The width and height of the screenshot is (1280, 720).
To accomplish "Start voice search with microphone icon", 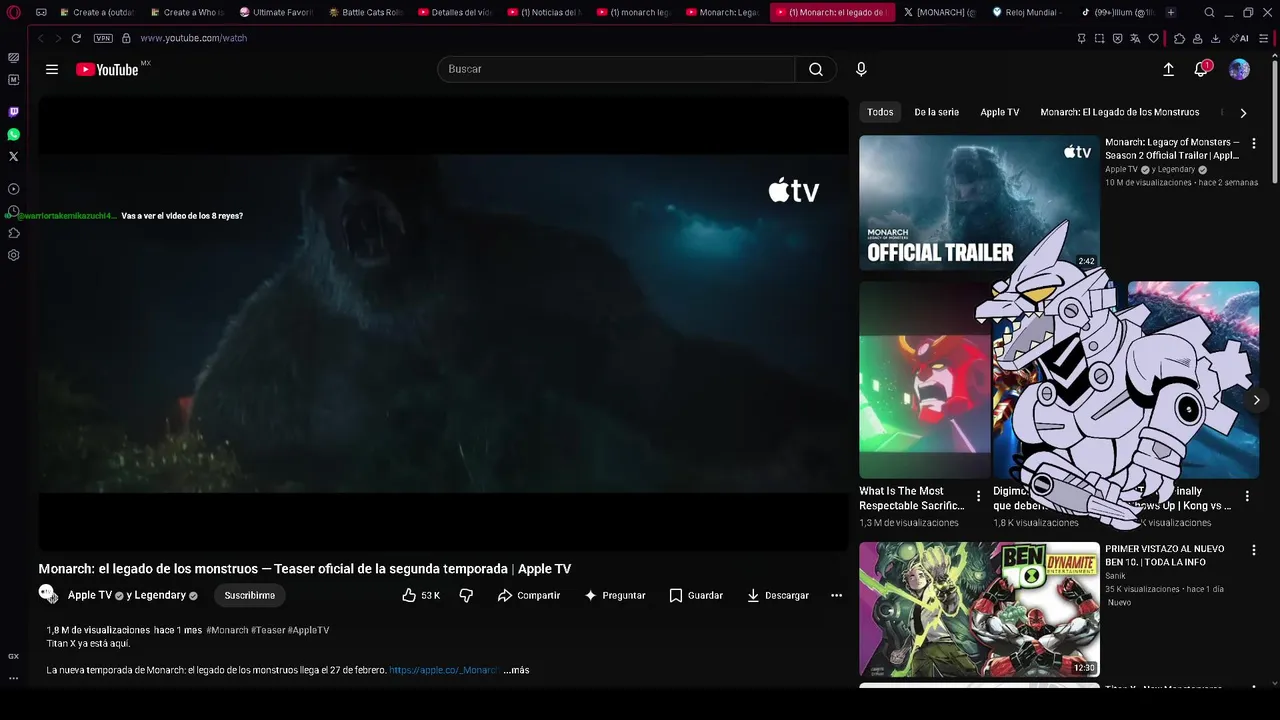I will coord(861,69).
